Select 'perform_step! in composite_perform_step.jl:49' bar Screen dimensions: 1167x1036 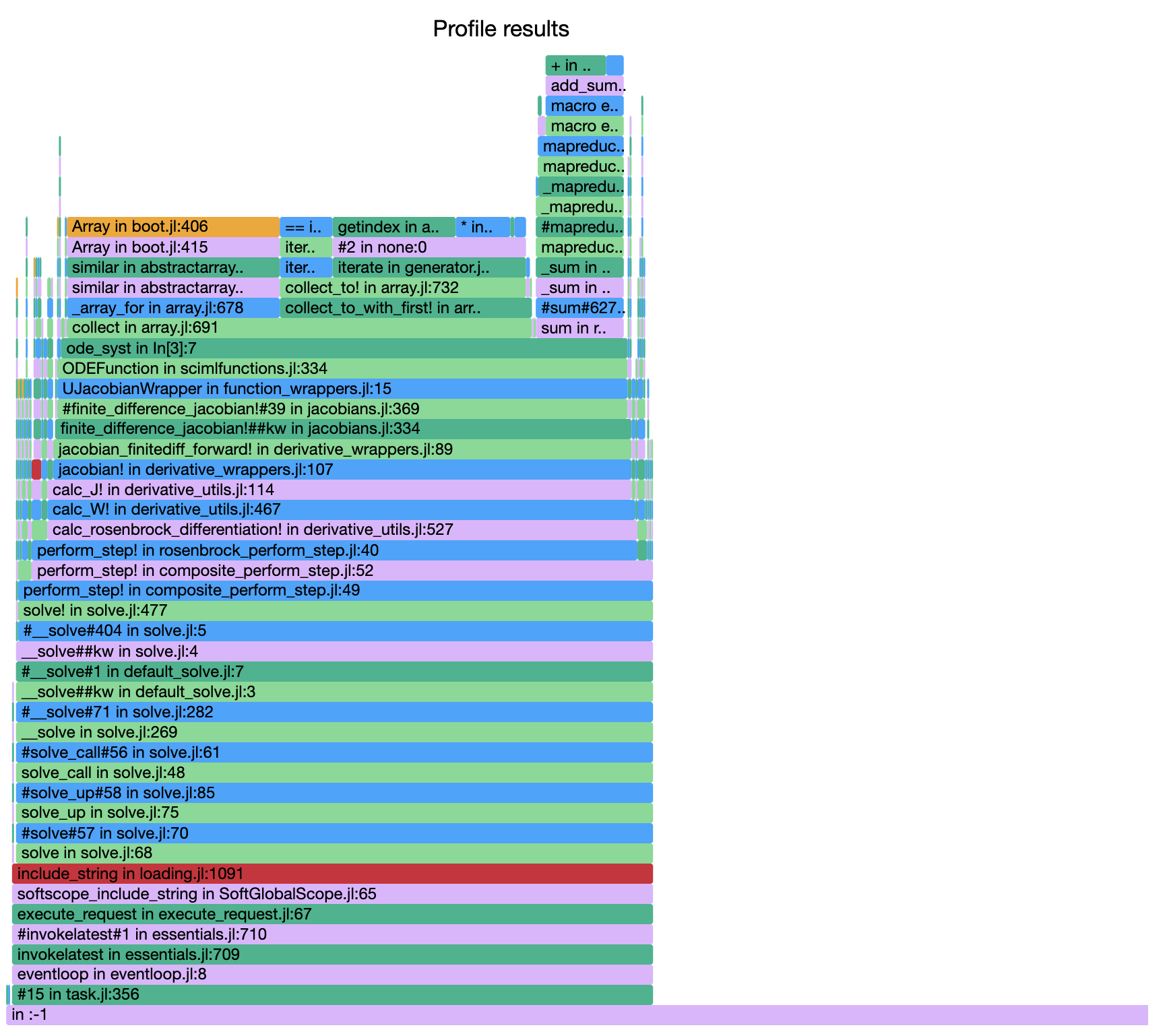(335, 591)
